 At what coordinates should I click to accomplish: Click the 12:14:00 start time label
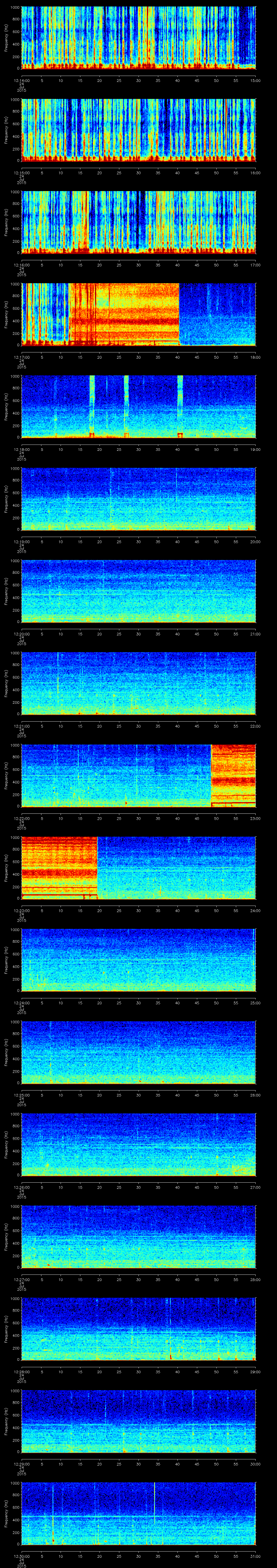(22, 80)
